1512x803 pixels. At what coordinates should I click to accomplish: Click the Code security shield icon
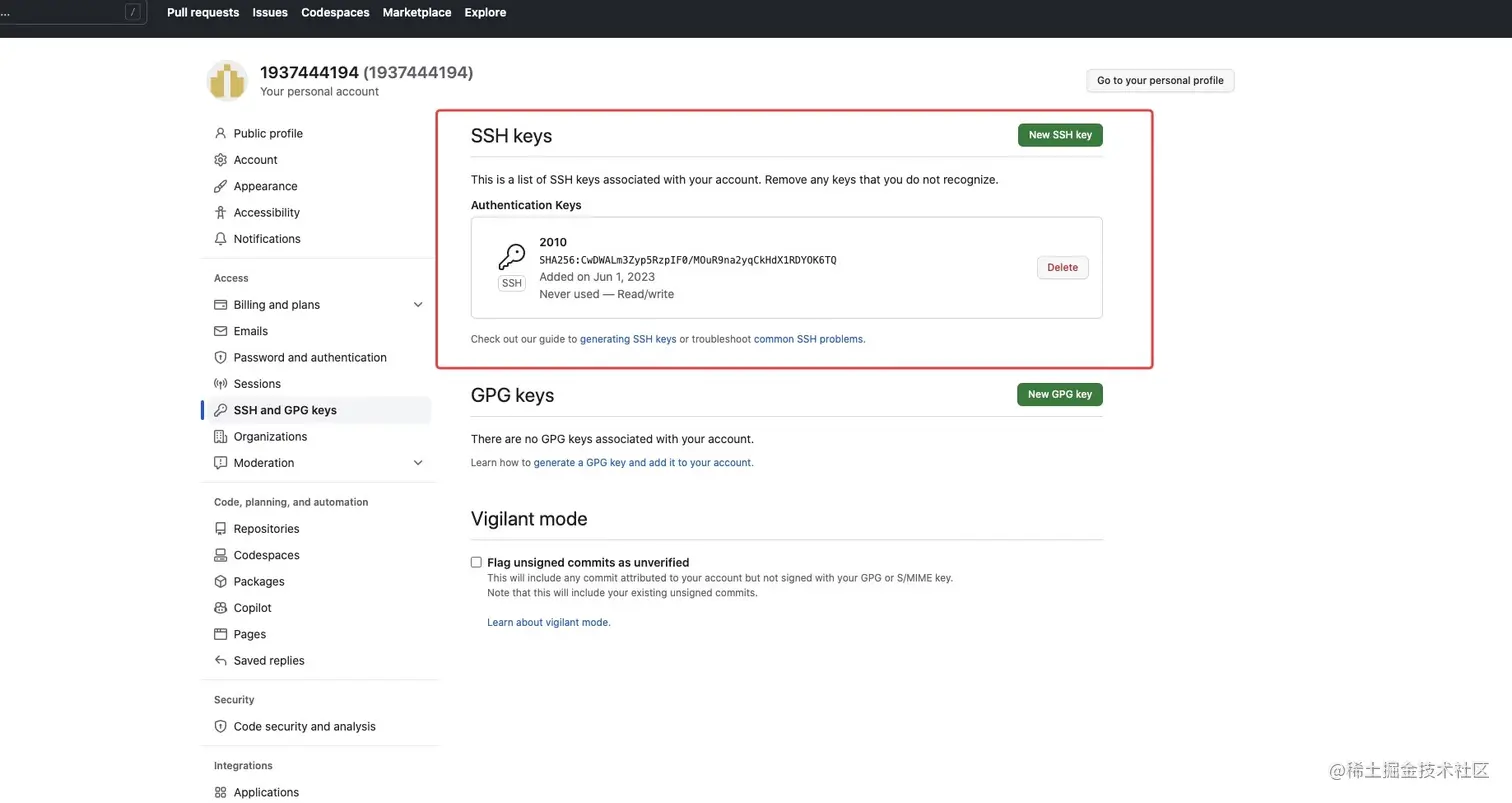[x=221, y=727]
